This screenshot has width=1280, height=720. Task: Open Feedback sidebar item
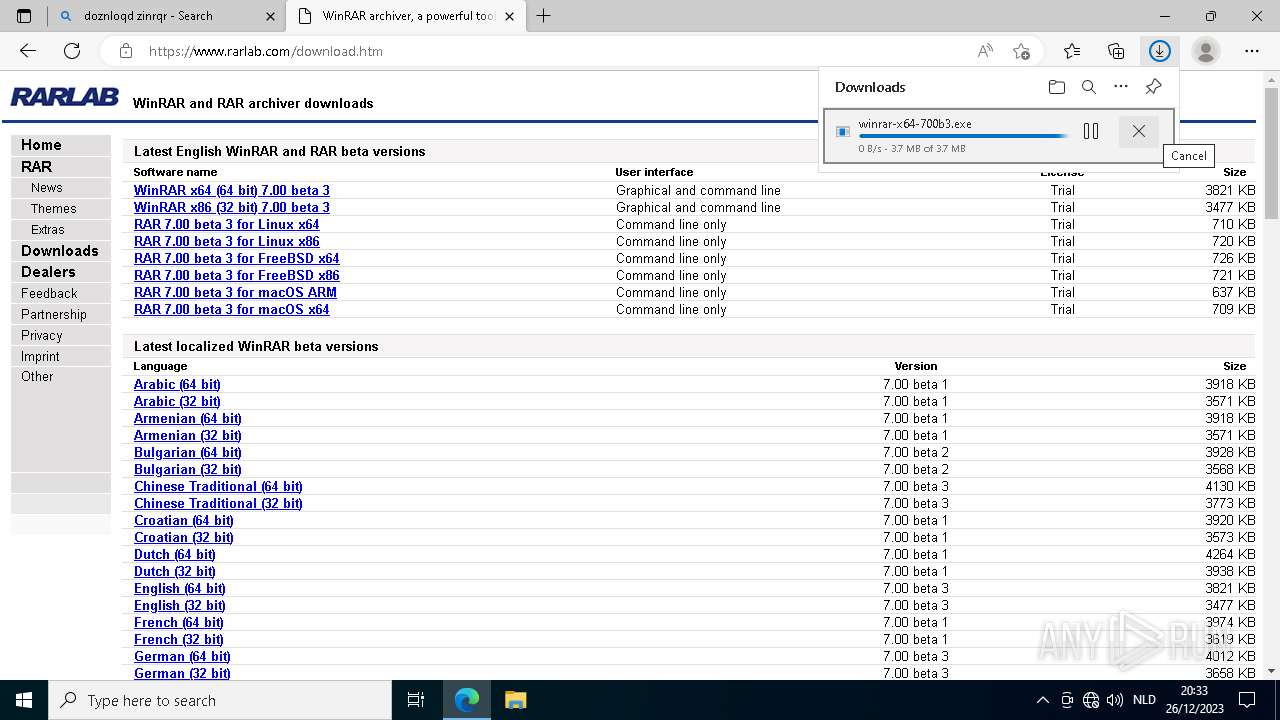[60, 293]
